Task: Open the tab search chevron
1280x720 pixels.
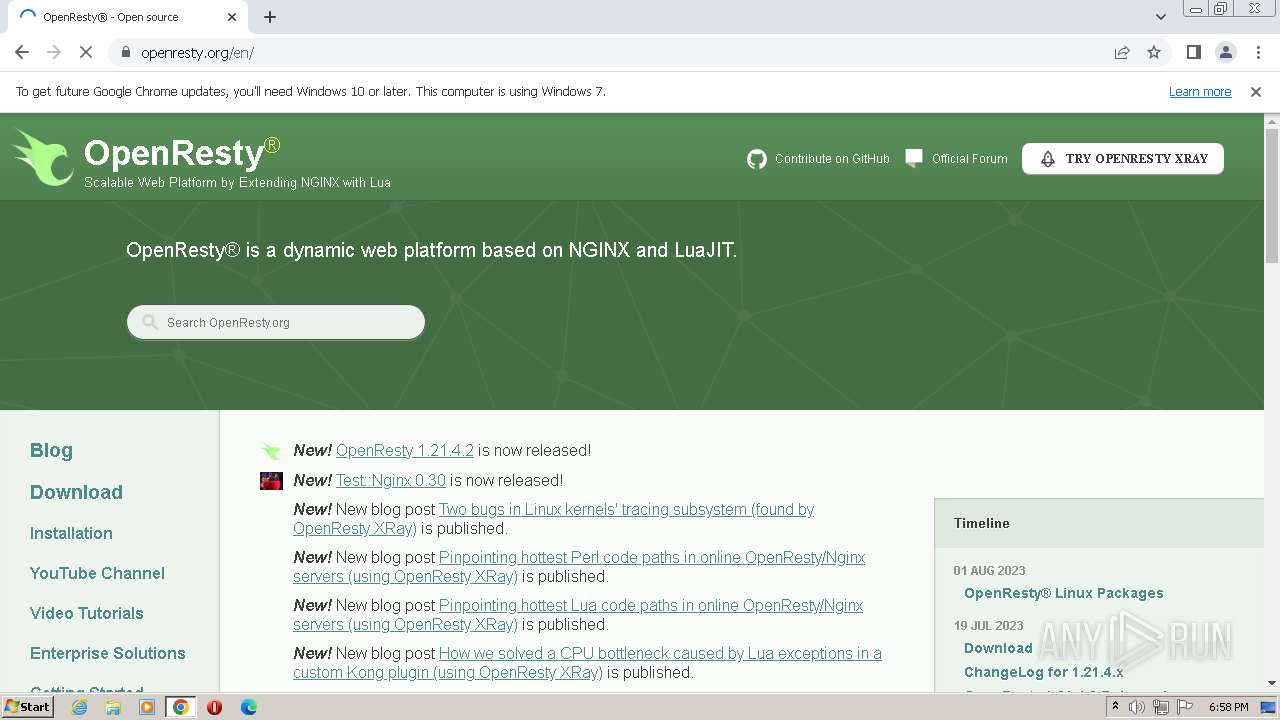Action: 1160,17
